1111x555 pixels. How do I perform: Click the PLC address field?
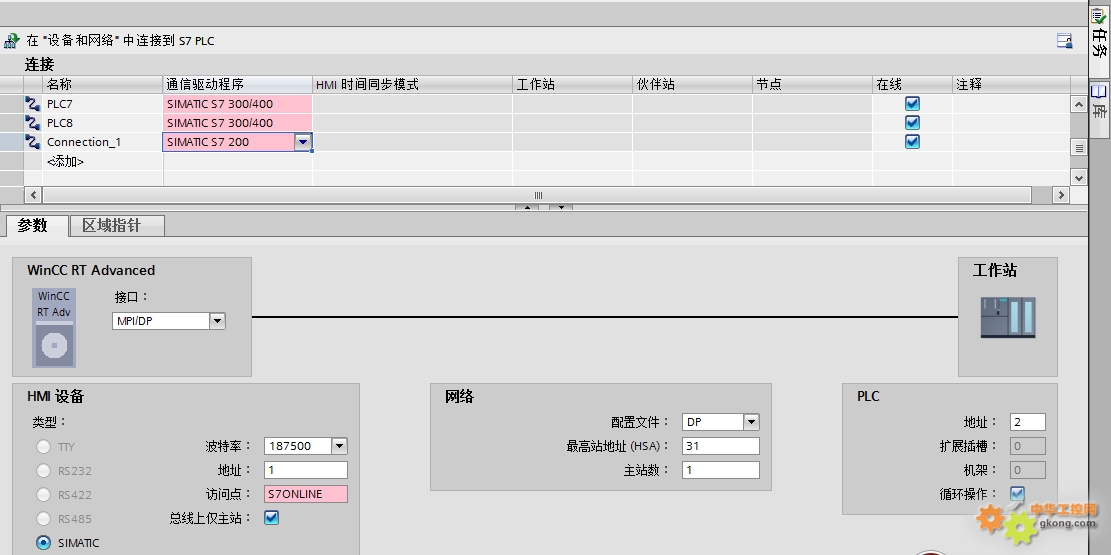pos(1028,422)
